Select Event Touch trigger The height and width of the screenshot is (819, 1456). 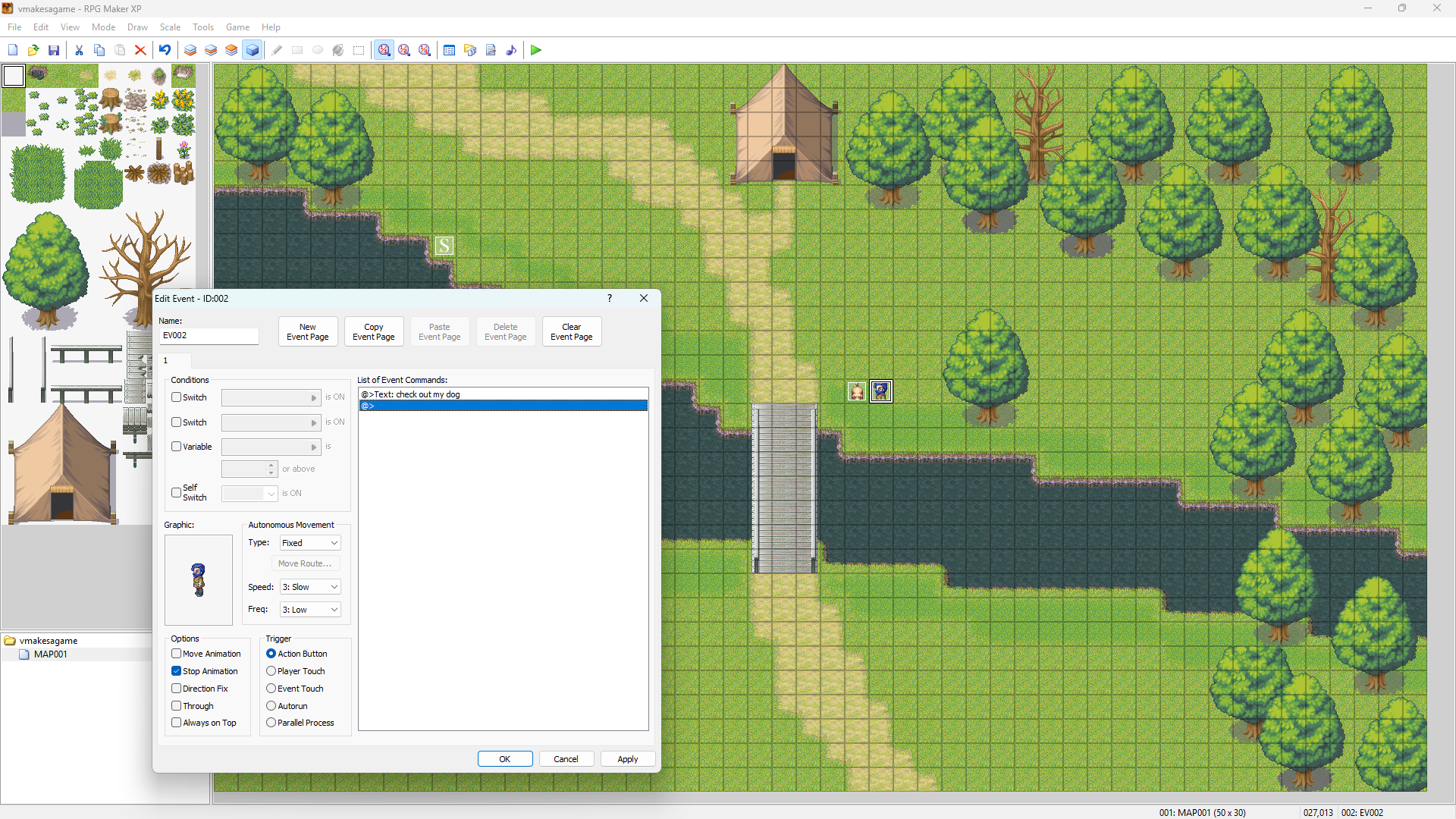271,689
